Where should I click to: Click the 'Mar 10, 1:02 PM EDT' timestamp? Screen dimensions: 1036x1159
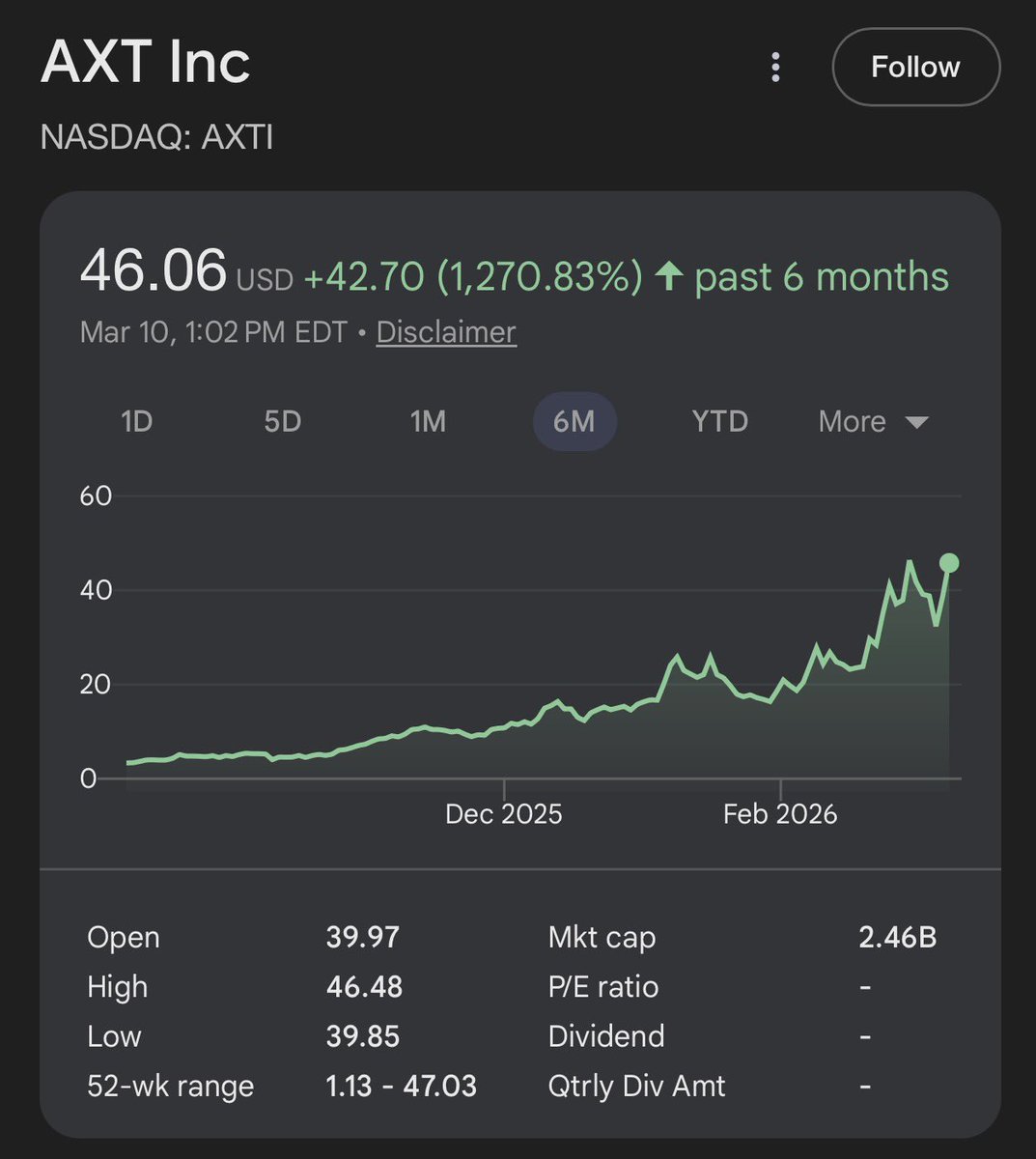click(x=213, y=331)
